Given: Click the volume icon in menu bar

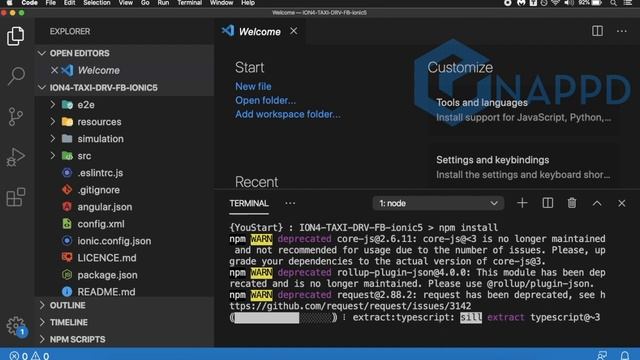Looking at the screenshot, I should [568, 3].
